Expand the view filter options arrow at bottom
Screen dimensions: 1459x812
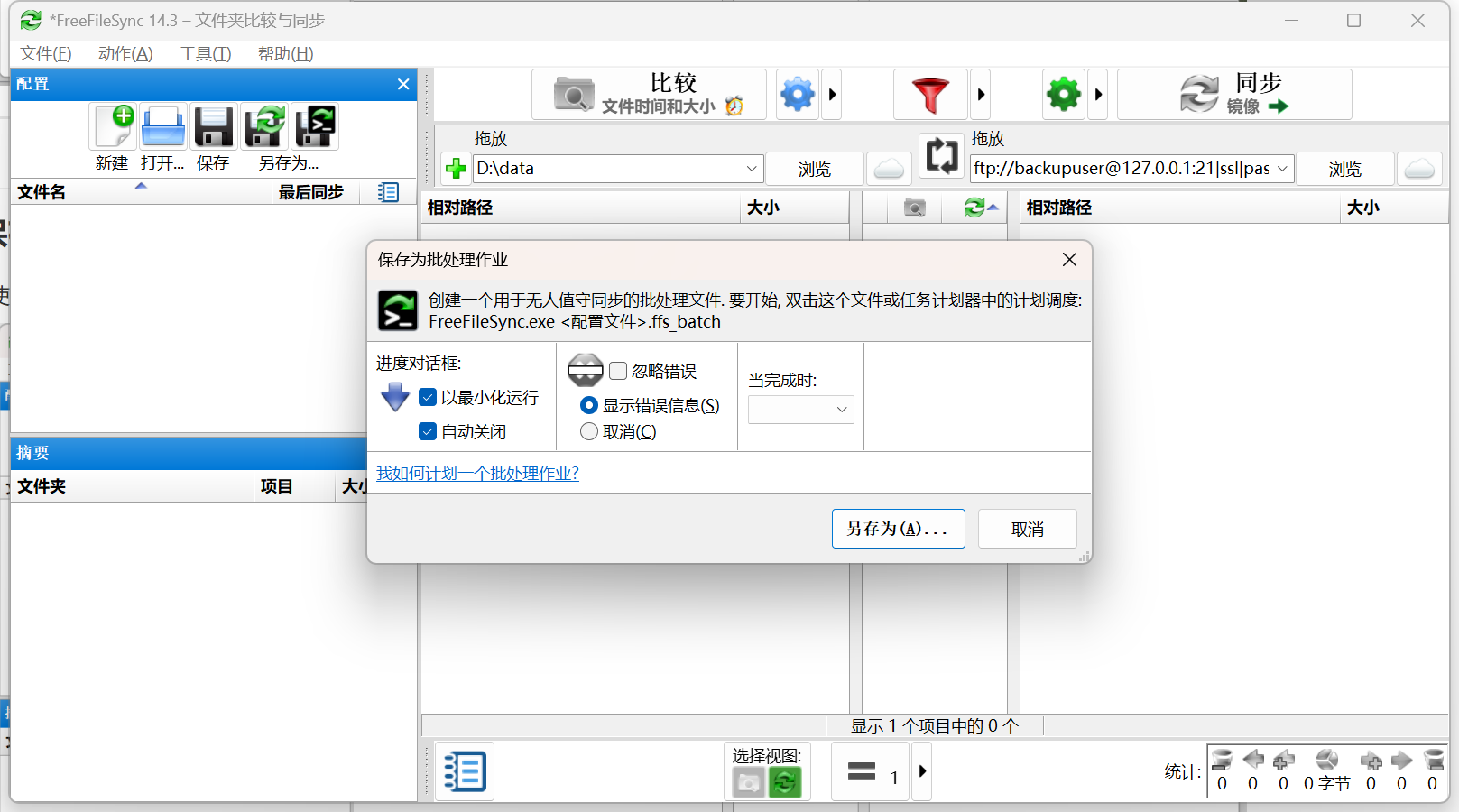click(x=921, y=771)
